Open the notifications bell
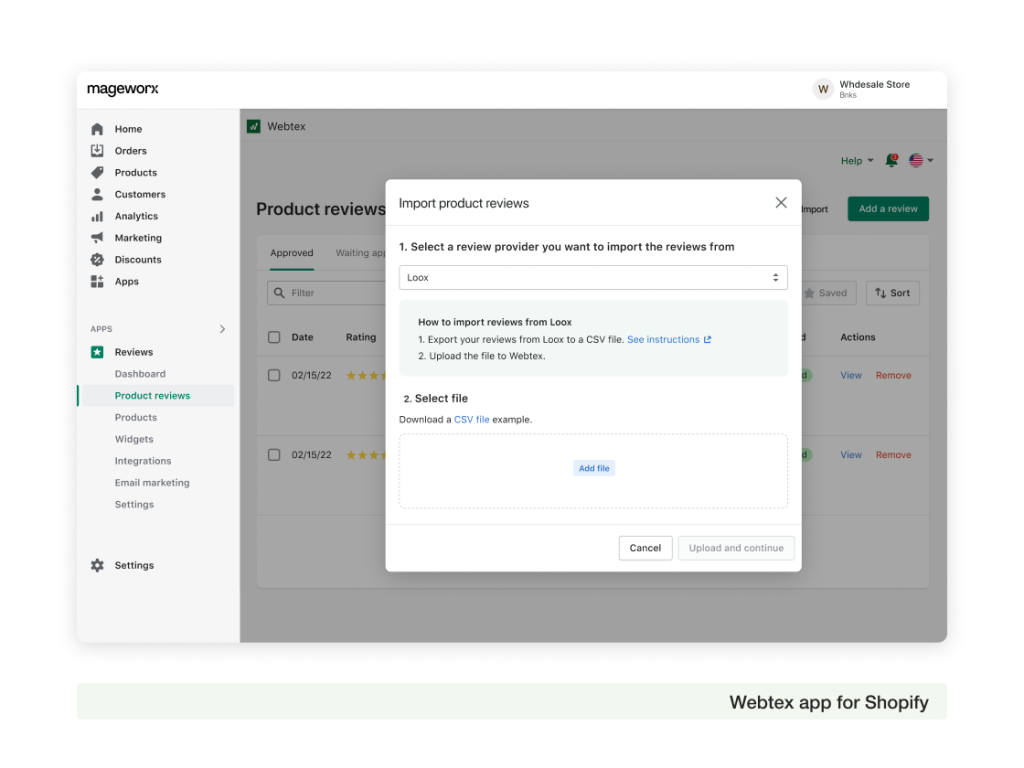1024x768 pixels. (891, 160)
